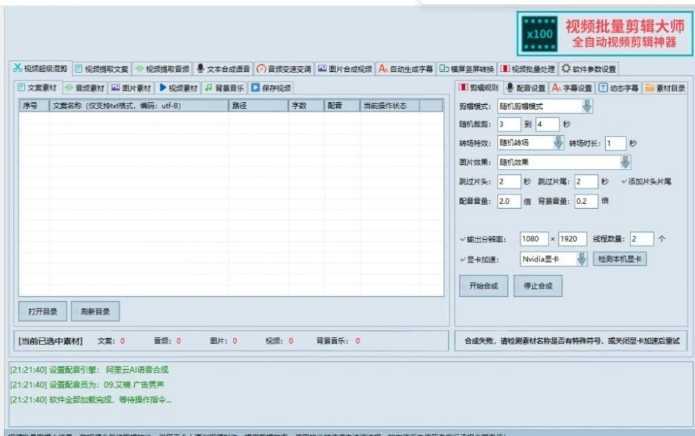
Task: Click the 文案素材 toolbar icon
Action: [x=24, y=88]
